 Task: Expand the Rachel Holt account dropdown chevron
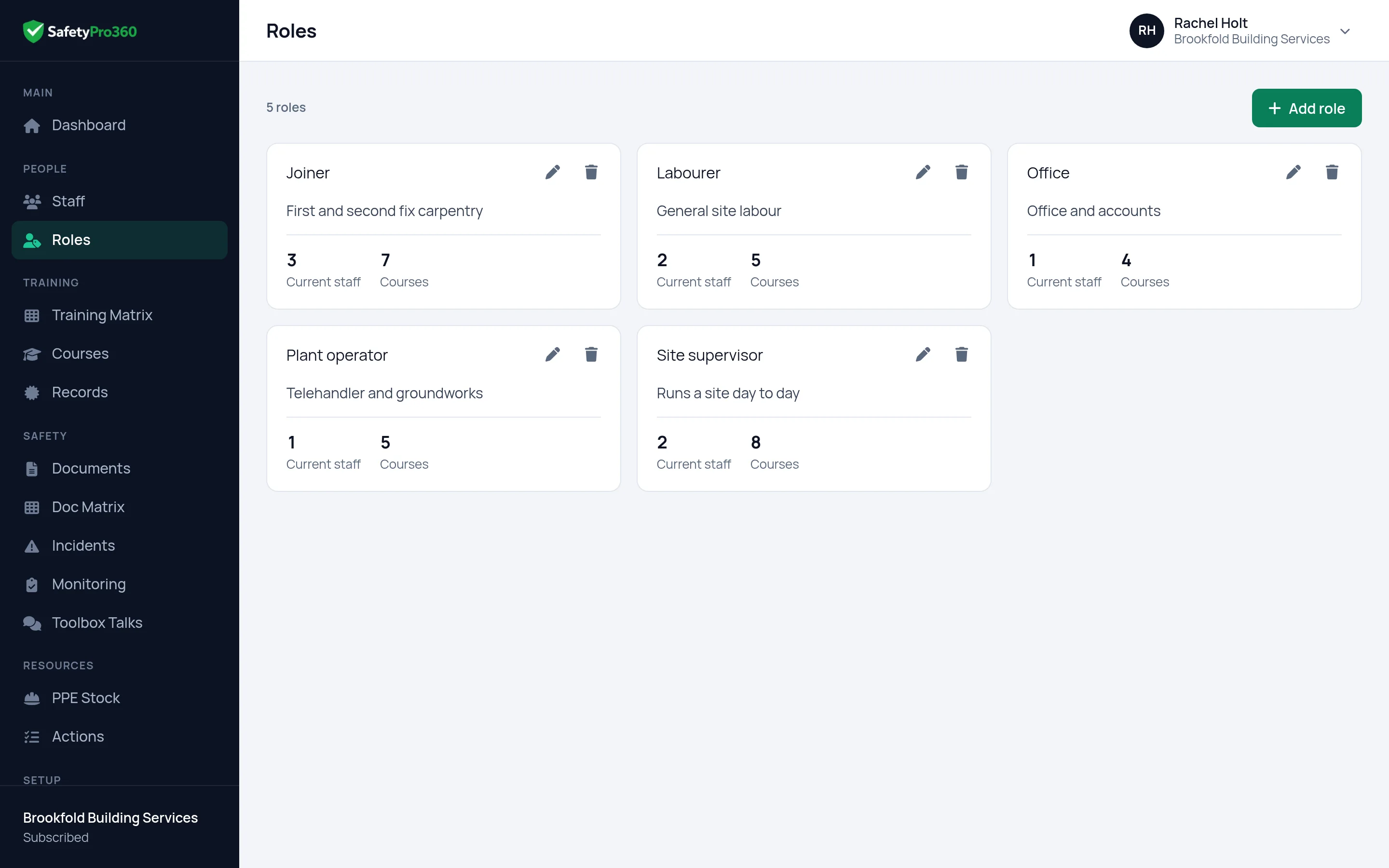[x=1345, y=31]
